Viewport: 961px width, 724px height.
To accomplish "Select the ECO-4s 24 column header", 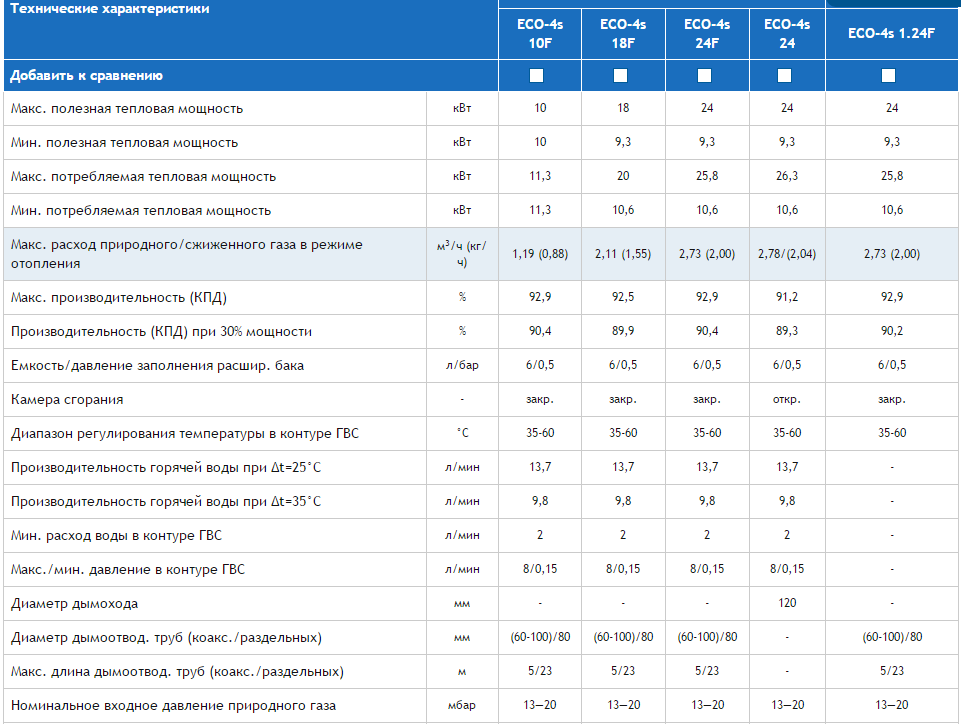I will (788, 34).
